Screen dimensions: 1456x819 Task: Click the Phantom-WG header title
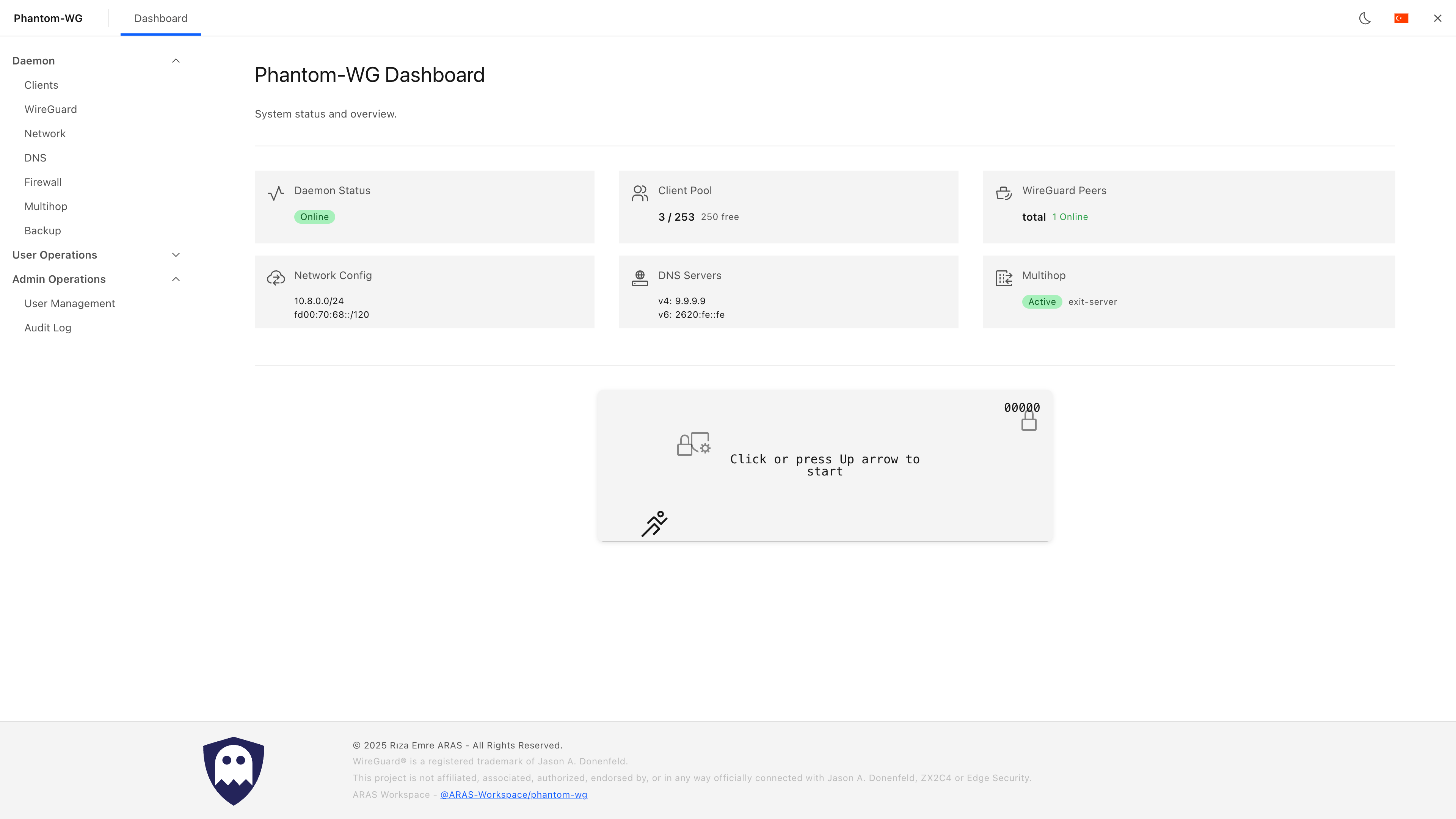[x=48, y=18]
